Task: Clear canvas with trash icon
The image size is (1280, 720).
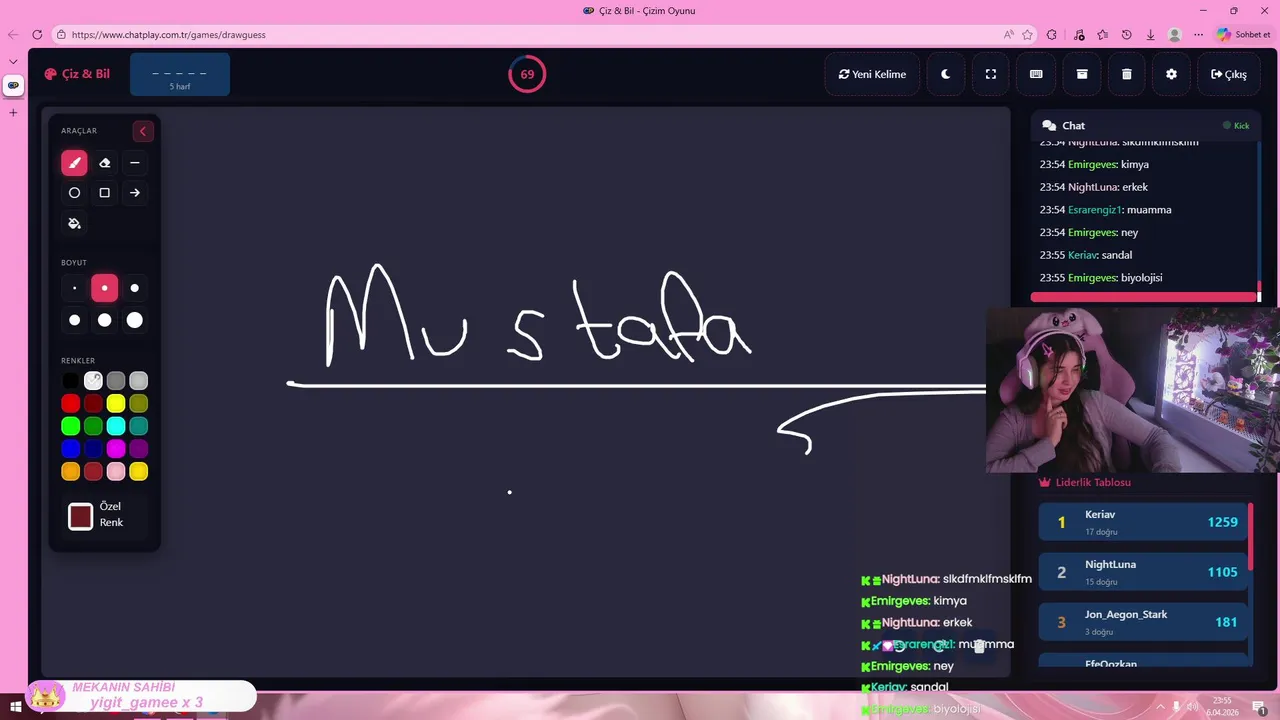Action: point(1126,74)
